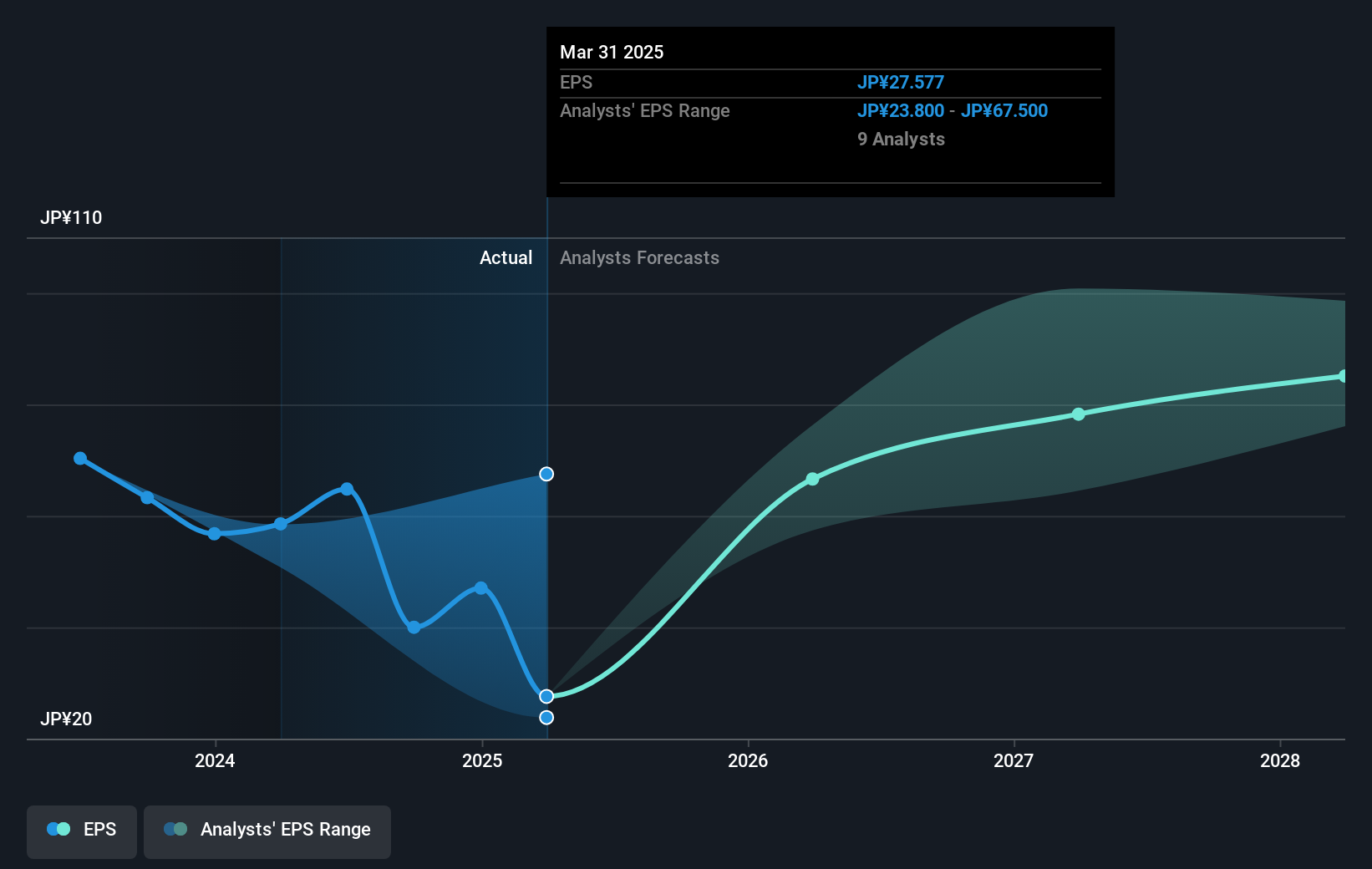1372x869 pixels.
Task: Toggle the Analysts' EPS Range legend button
Action: (267, 831)
